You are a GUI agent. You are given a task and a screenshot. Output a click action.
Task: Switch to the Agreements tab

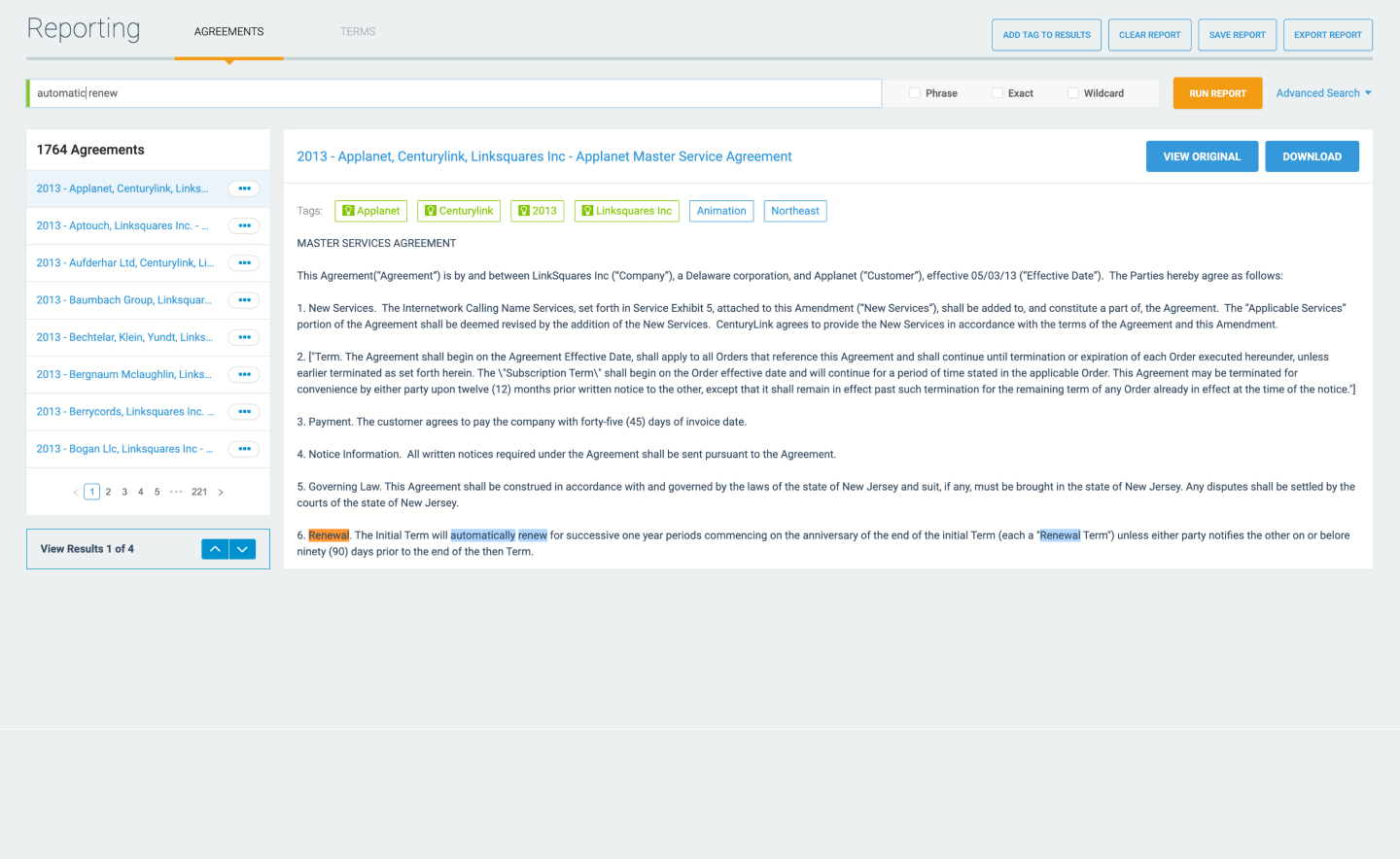228,32
